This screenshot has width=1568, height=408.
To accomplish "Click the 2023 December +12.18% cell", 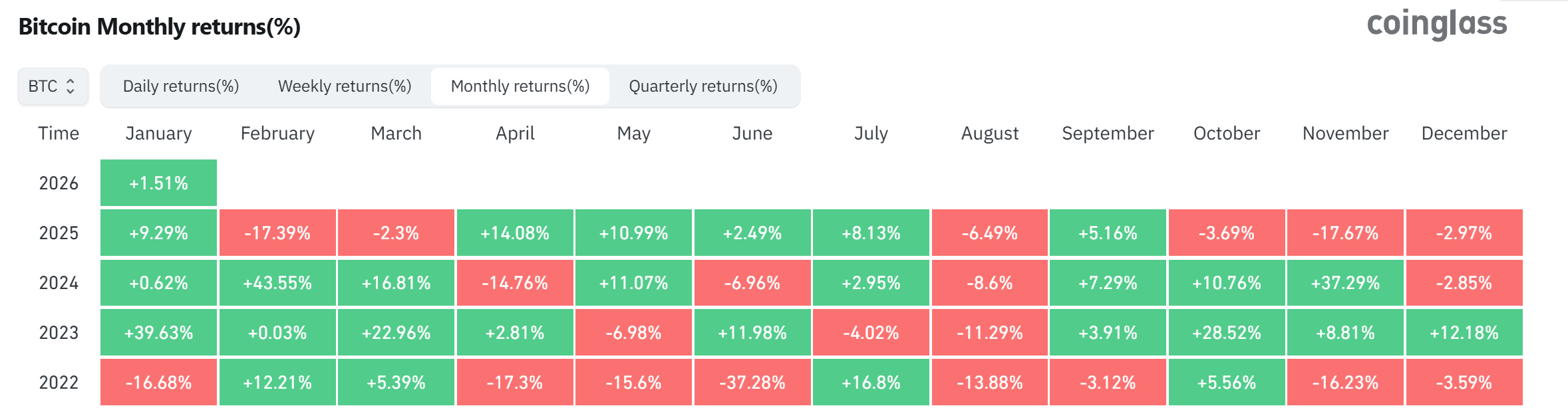I will tap(1464, 332).
